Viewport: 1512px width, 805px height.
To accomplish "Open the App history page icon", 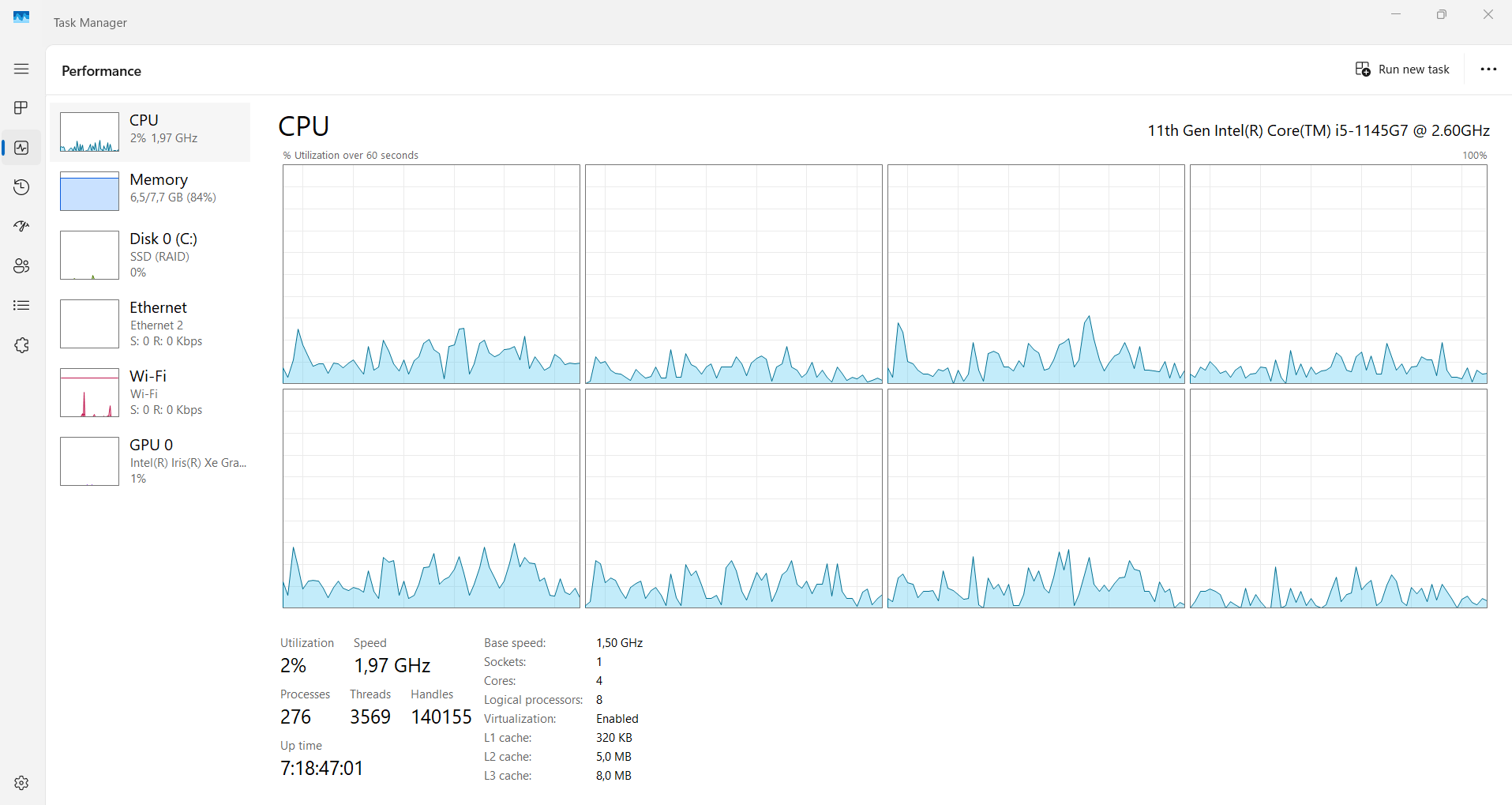I will [21, 187].
